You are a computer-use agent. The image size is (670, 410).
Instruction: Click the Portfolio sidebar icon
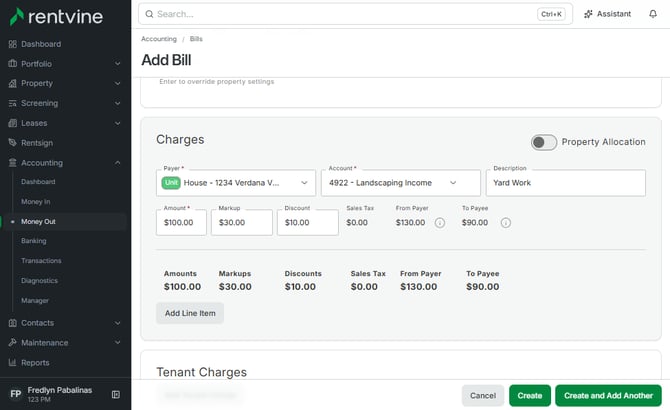tap(12, 64)
